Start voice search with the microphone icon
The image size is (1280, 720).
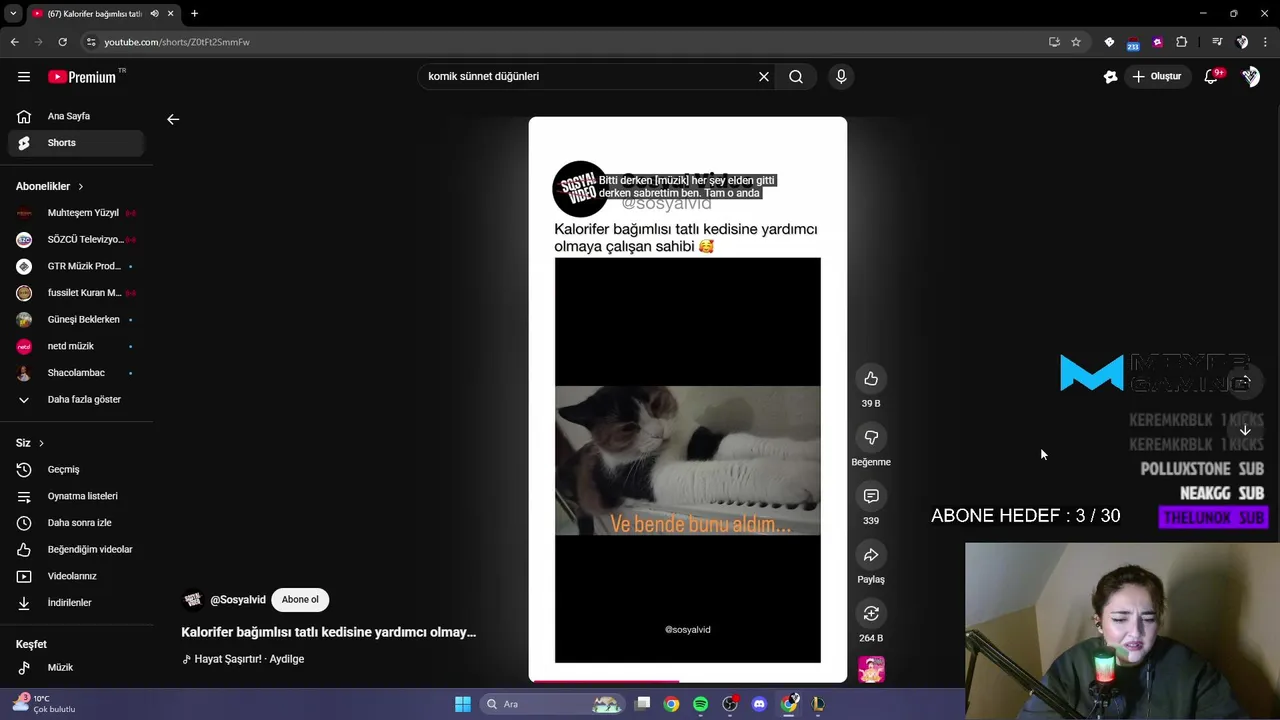pos(841,76)
